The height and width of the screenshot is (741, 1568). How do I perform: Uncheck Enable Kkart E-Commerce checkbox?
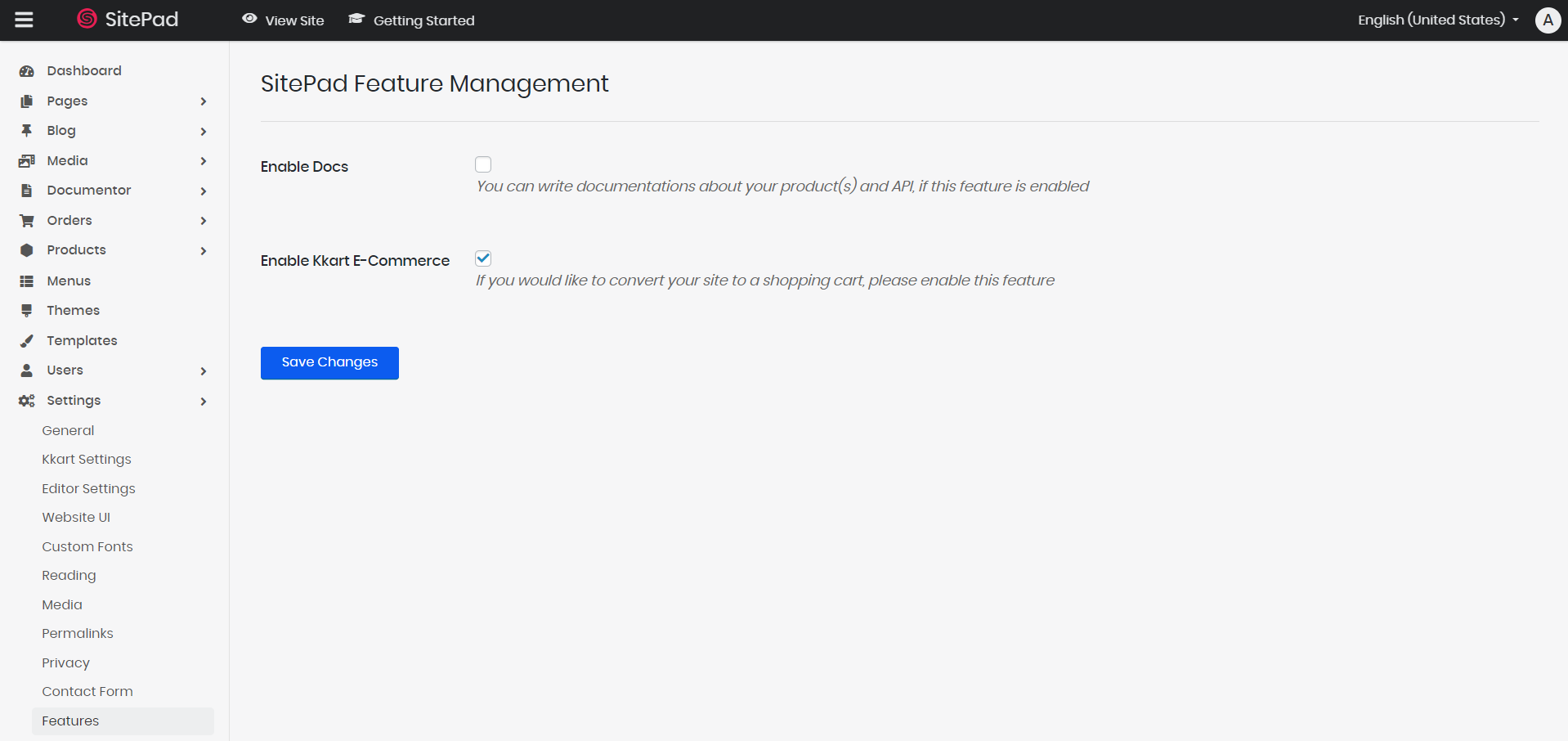(483, 258)
